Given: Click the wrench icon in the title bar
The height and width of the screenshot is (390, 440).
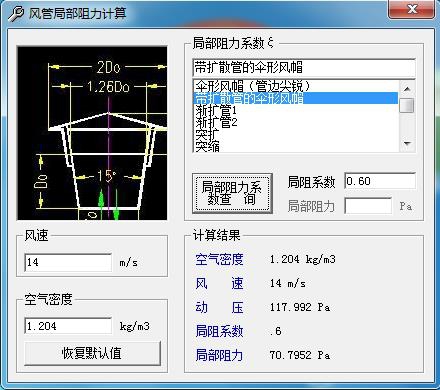Looking at the screenshot, I should pos(16,14).
